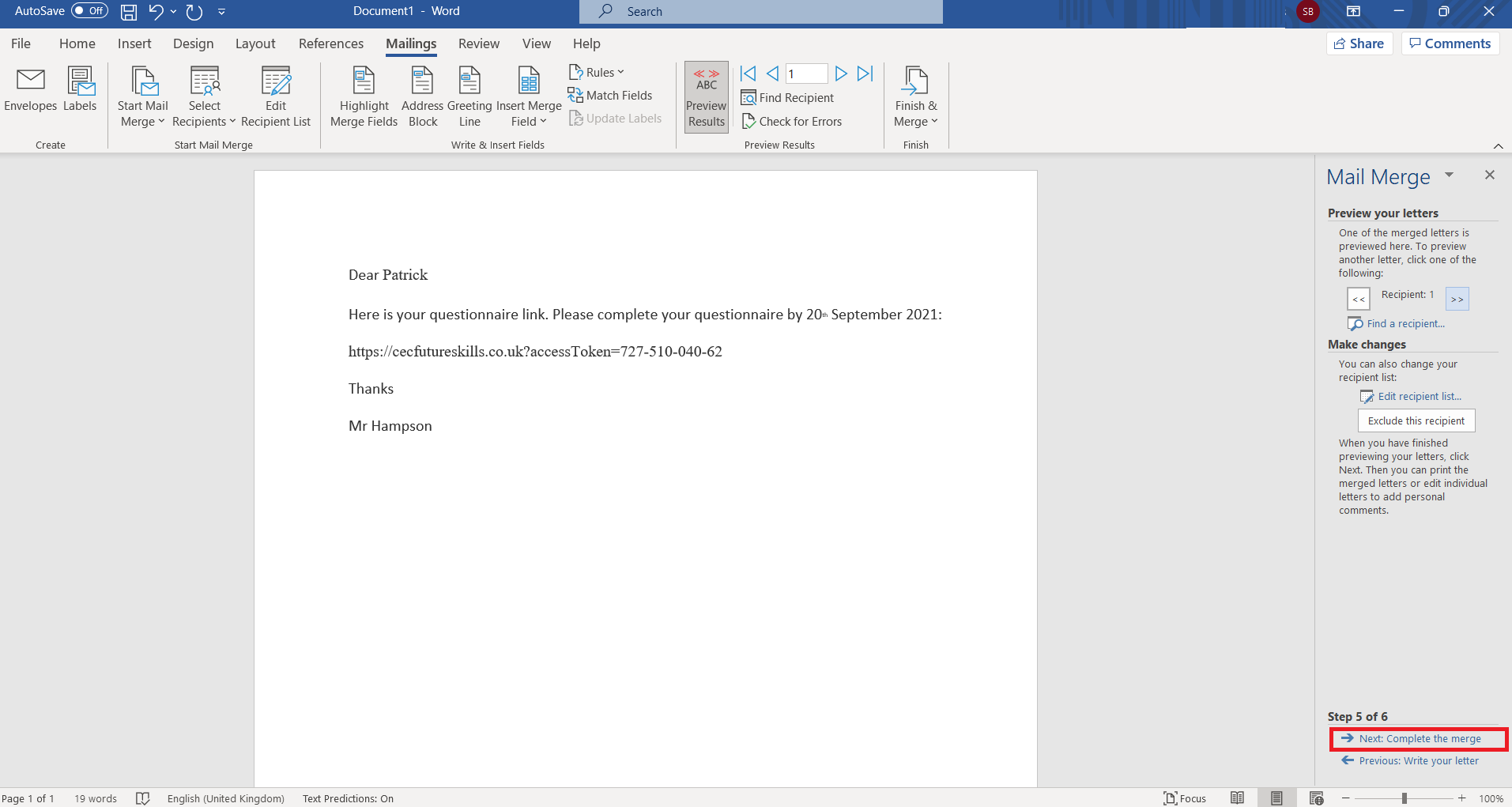
Task: Go to next record in ribbon
Action: pos(841,74)
